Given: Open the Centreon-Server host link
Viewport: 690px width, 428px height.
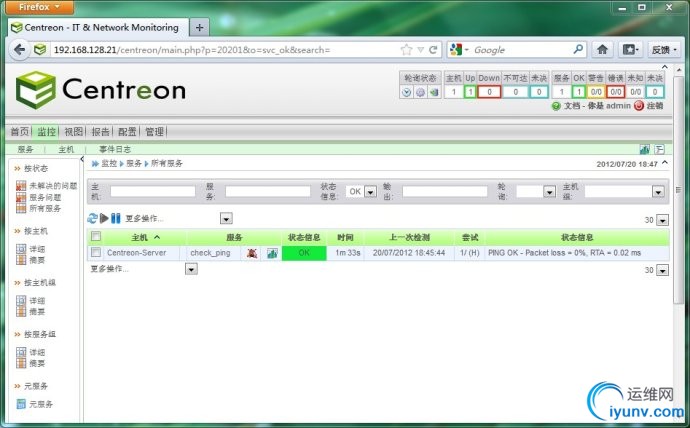Looking at the screenshot, I should click(x=136, y=253).
